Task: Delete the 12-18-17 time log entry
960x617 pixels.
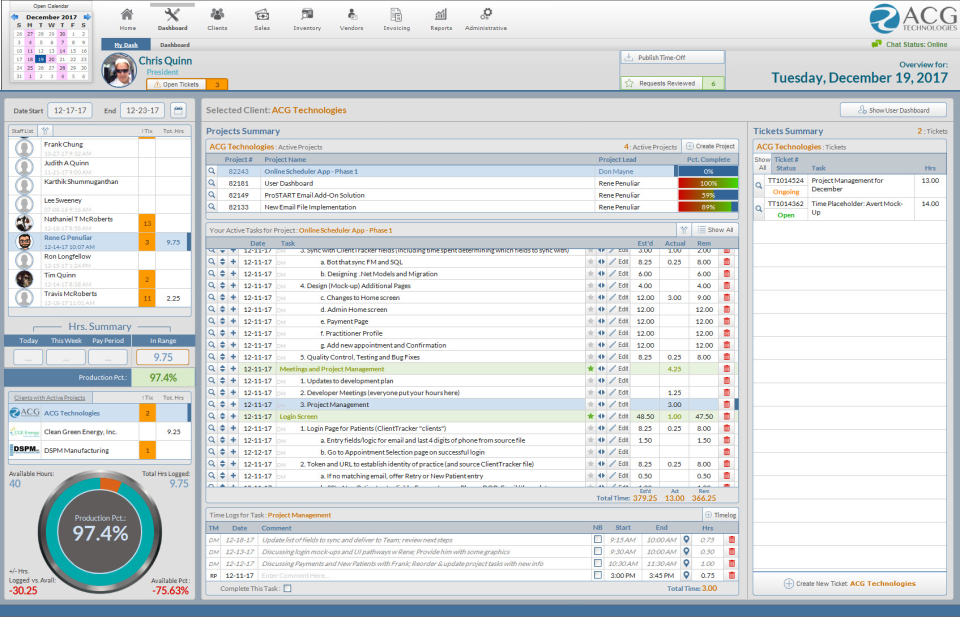Action: tap(731, 540)
